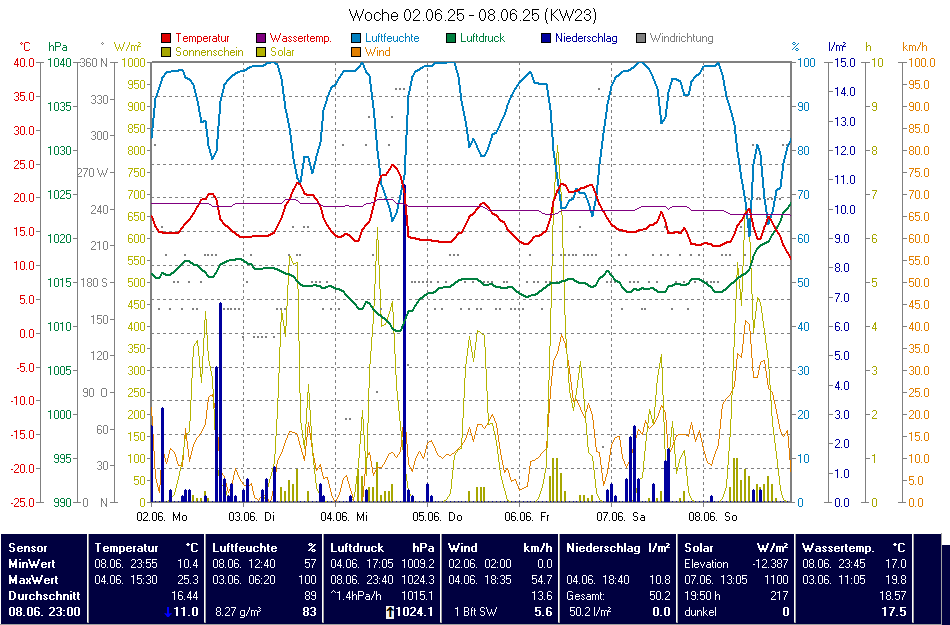Click the max wind value 54.7
The image size is (950, 625).
pos(541,580)
